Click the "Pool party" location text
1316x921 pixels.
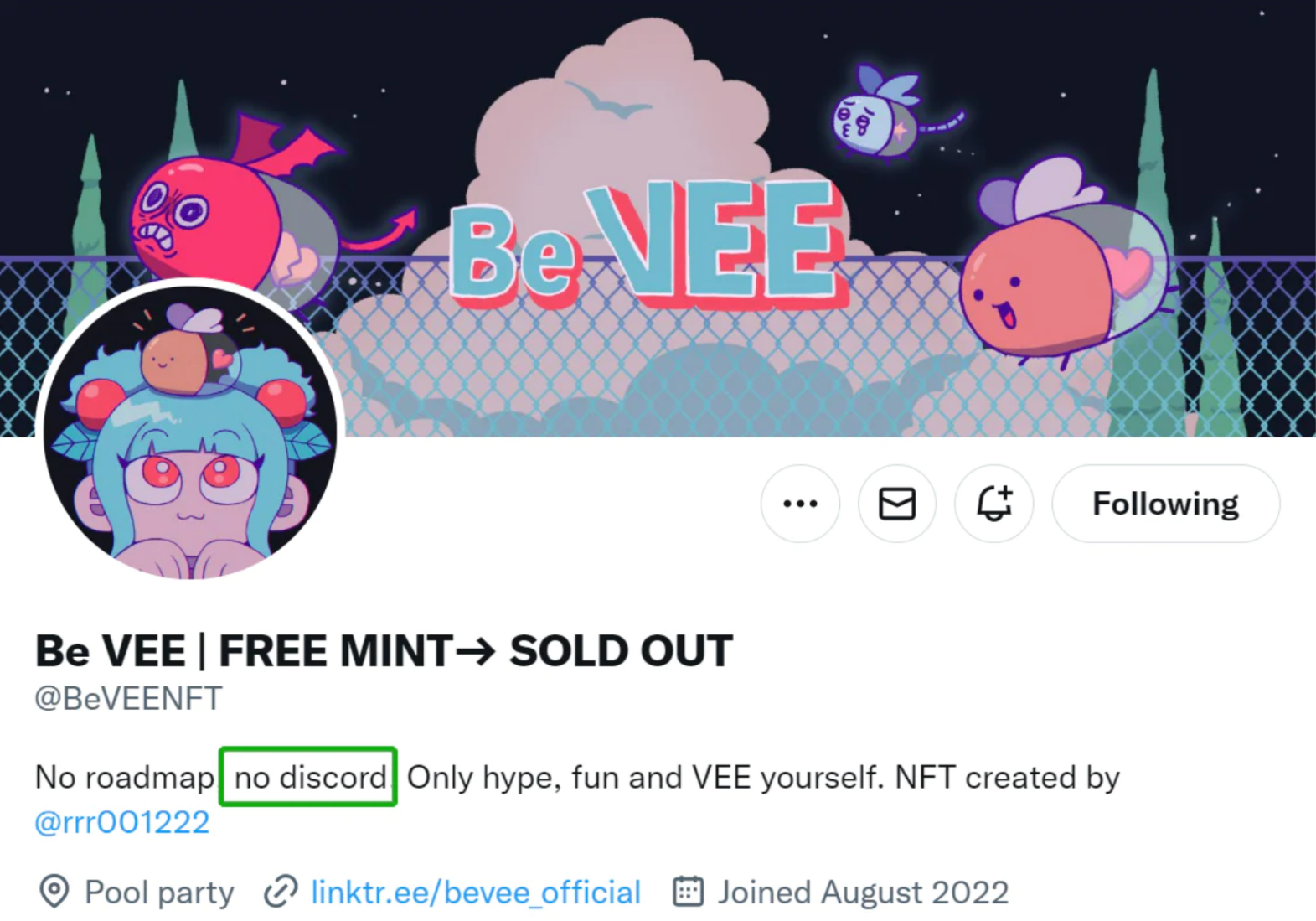tap(159, 892)
